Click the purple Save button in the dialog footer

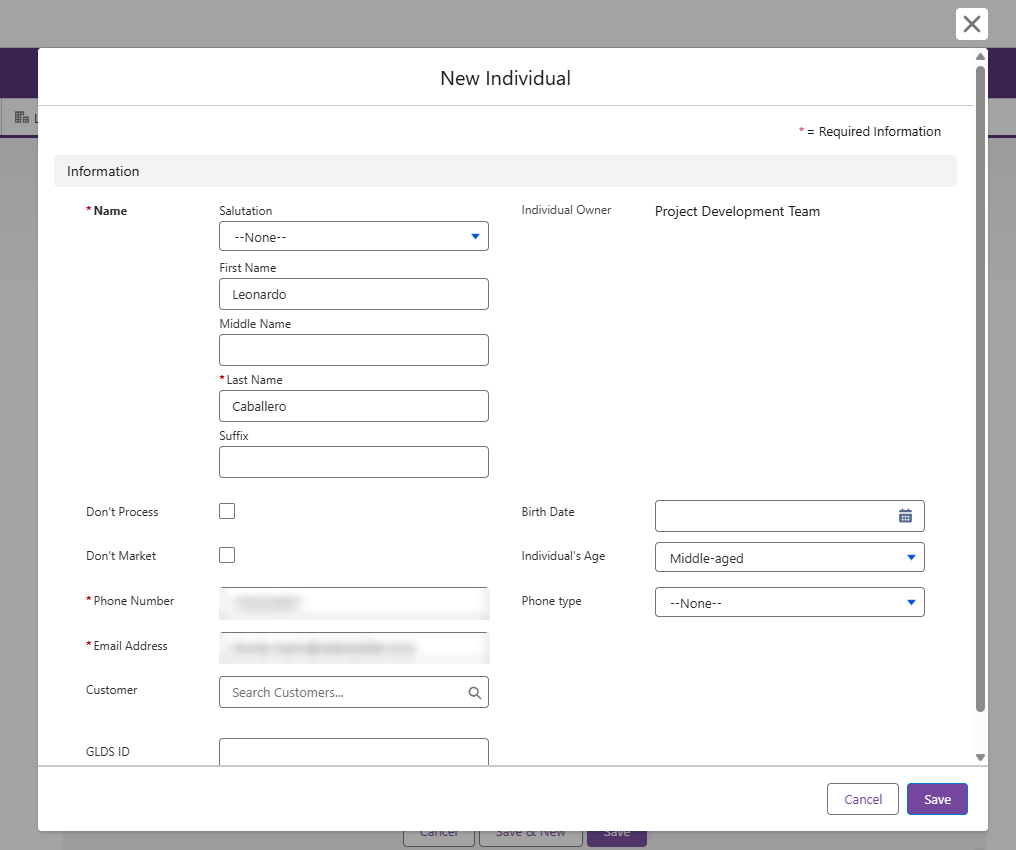[937, 799]
